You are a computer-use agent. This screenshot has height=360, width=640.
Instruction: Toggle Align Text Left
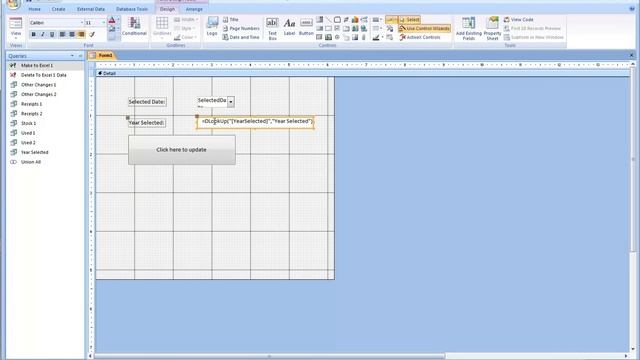[x=62, y=34]
